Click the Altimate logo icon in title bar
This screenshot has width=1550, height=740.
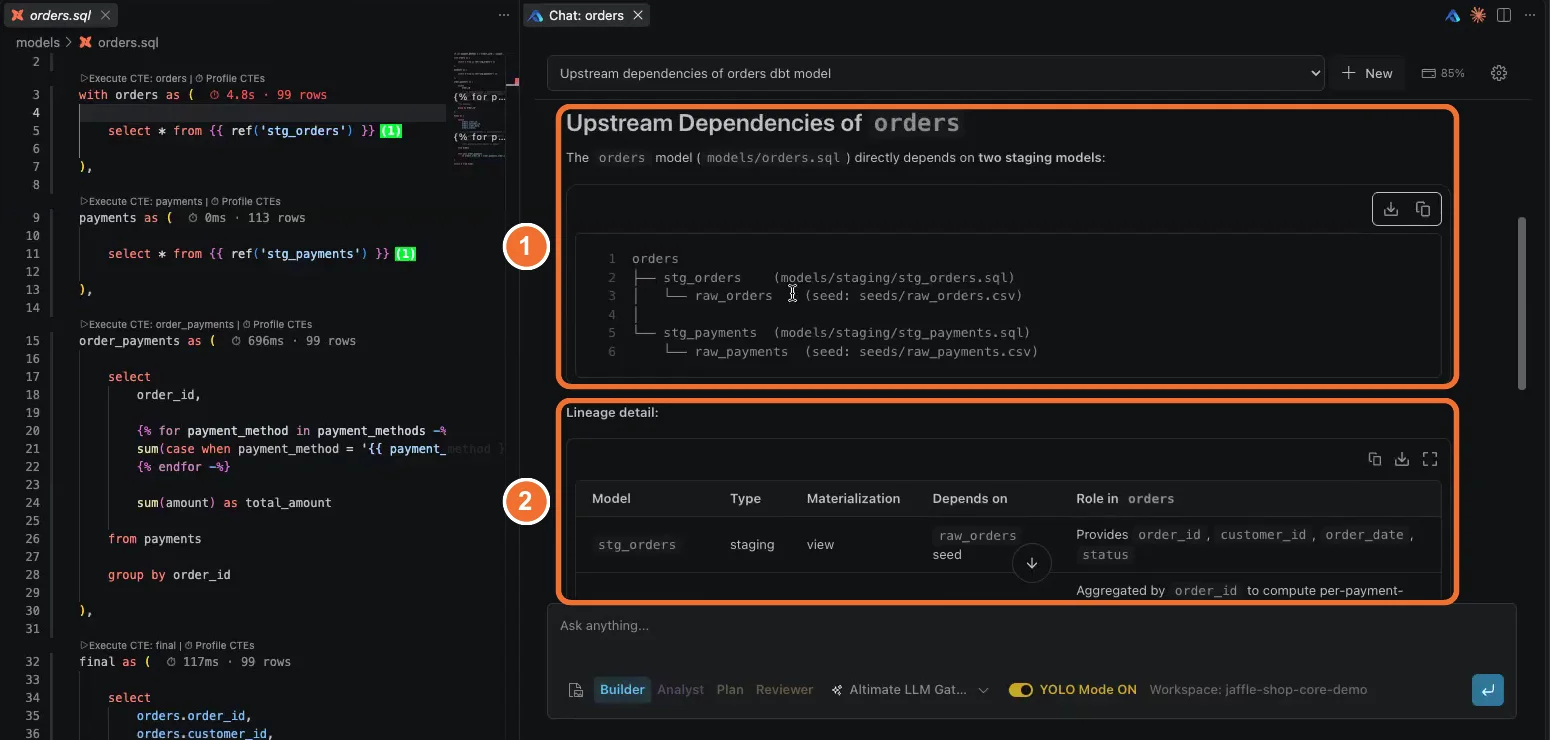[x=1454, y=15]
